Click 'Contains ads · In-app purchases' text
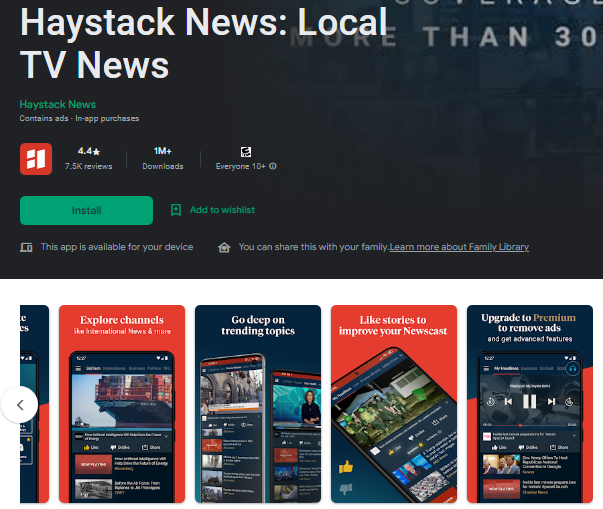 point(79,118)
